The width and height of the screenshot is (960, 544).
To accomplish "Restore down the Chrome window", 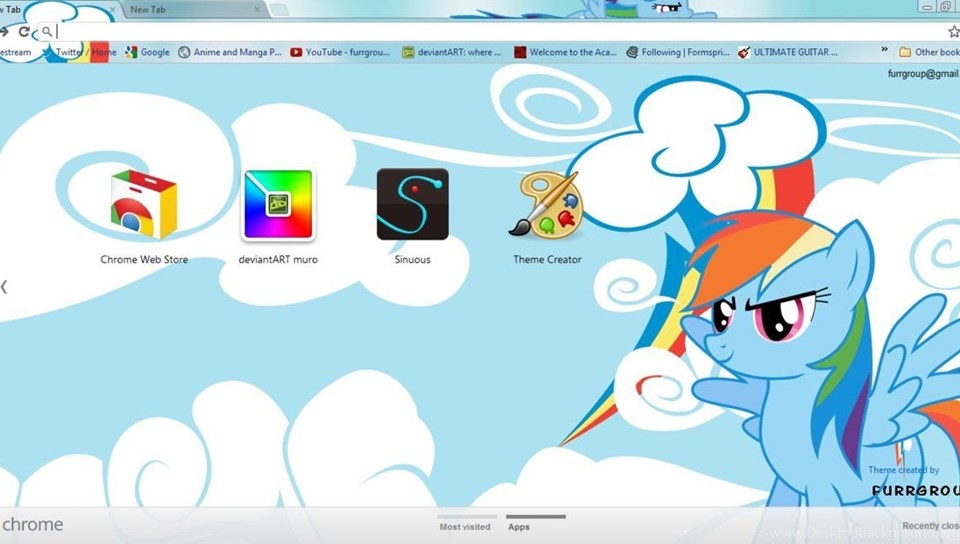I will [x=946, y=7].
